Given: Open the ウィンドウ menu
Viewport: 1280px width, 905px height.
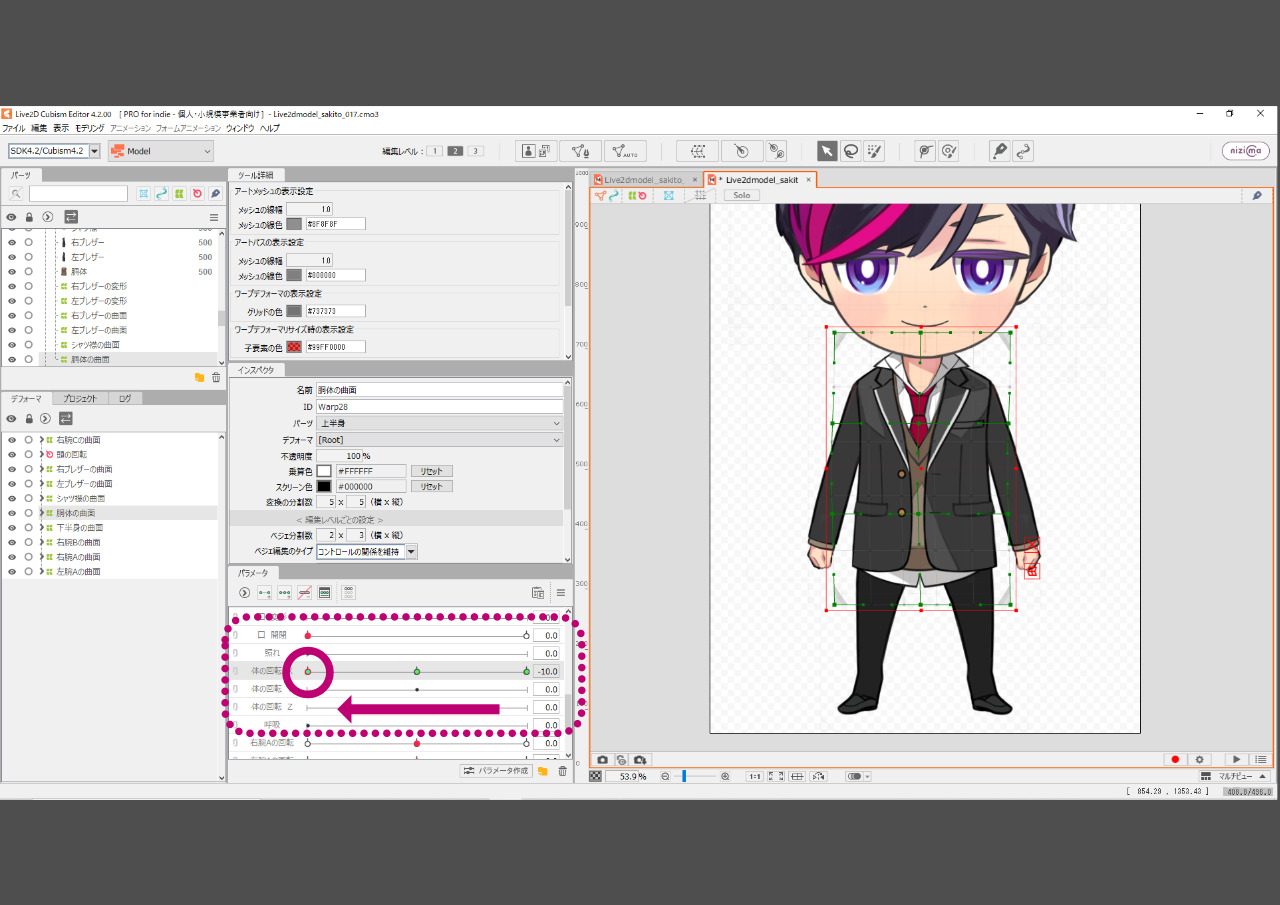Looking at the screenshot, I should pos(240,129).
